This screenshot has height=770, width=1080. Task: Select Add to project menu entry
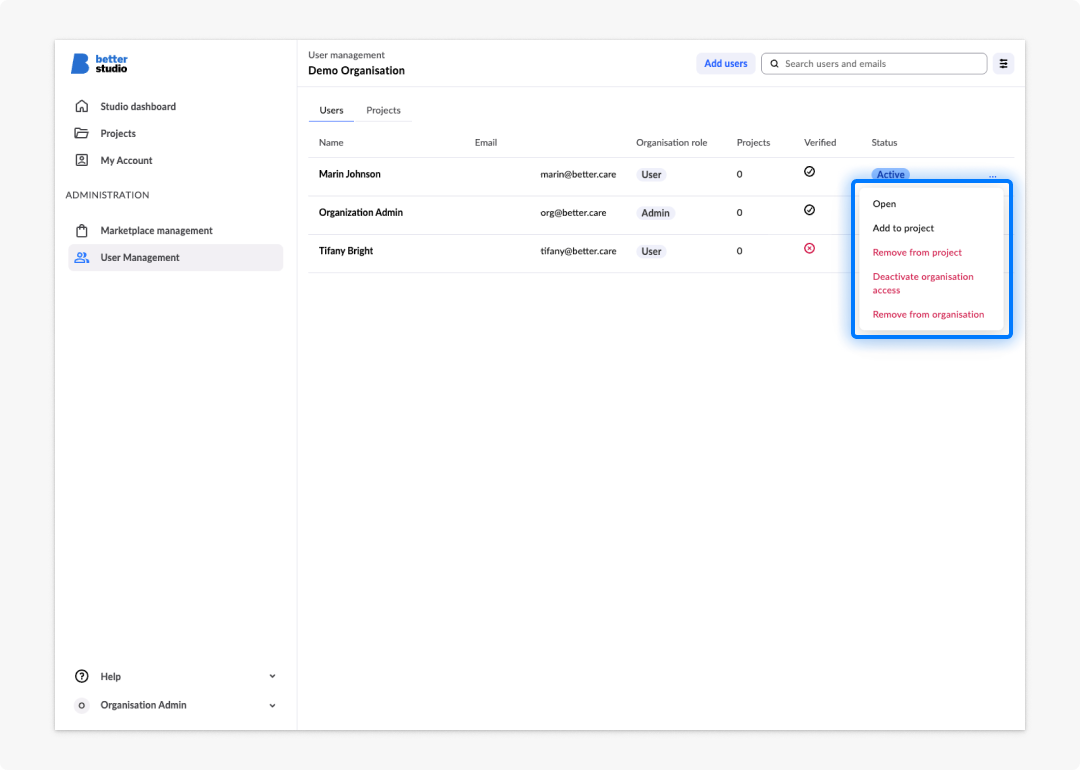[x=903, y=228]
